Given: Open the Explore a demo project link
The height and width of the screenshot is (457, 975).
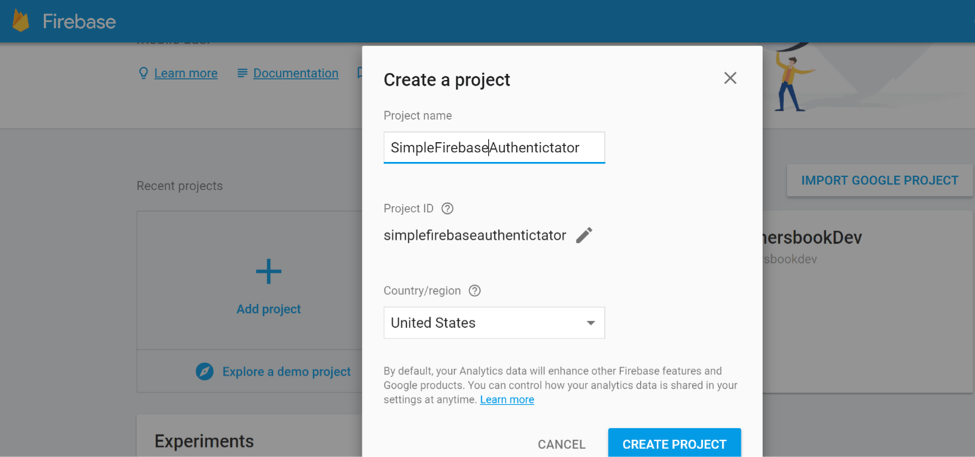Looking at the screenshot, I should coord(286,371).
